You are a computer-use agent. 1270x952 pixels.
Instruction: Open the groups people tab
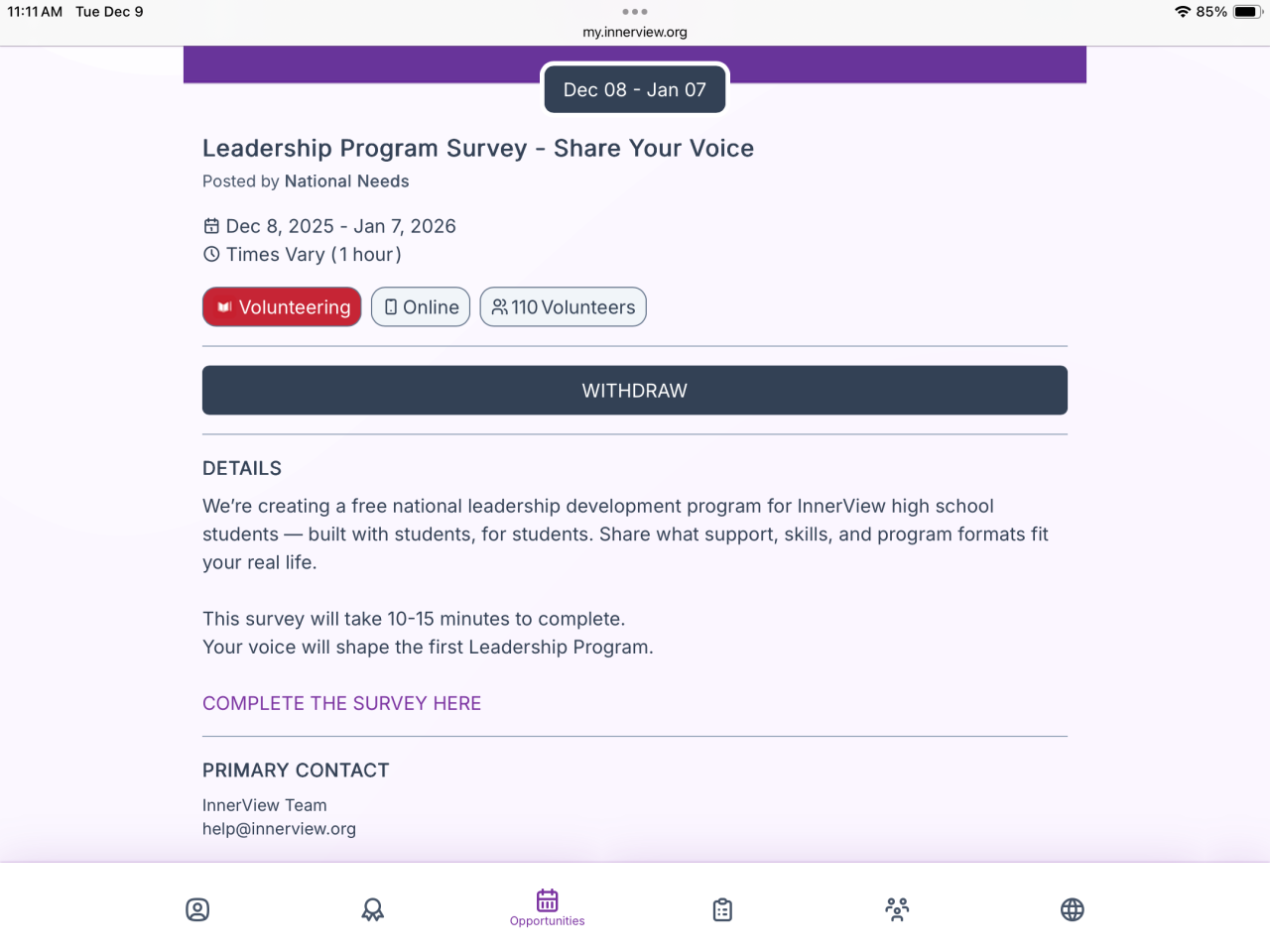[x=897, y=909]
